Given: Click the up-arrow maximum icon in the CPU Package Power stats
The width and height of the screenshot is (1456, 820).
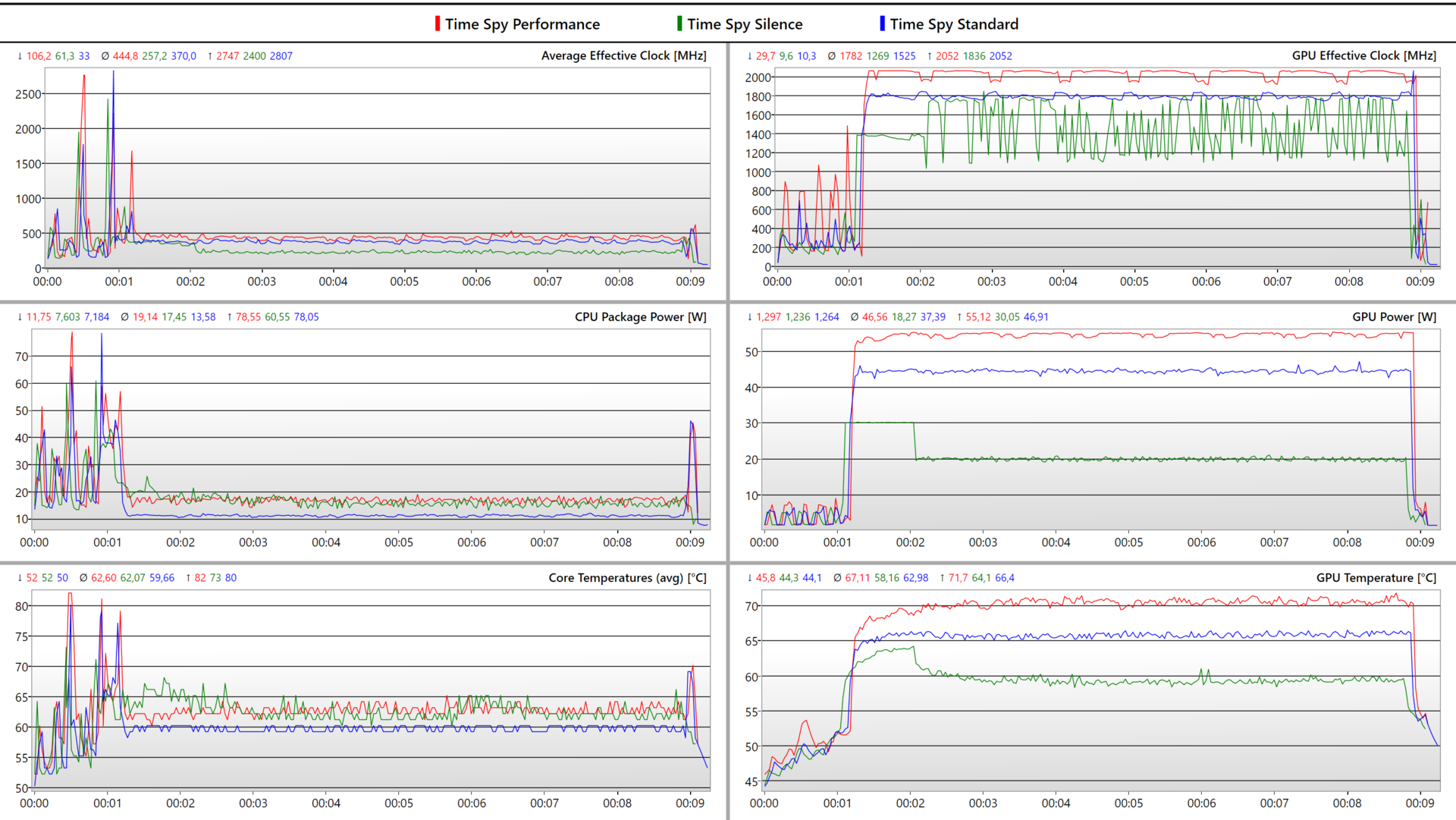Looking at the screenshot, I should tap(229, 317).
